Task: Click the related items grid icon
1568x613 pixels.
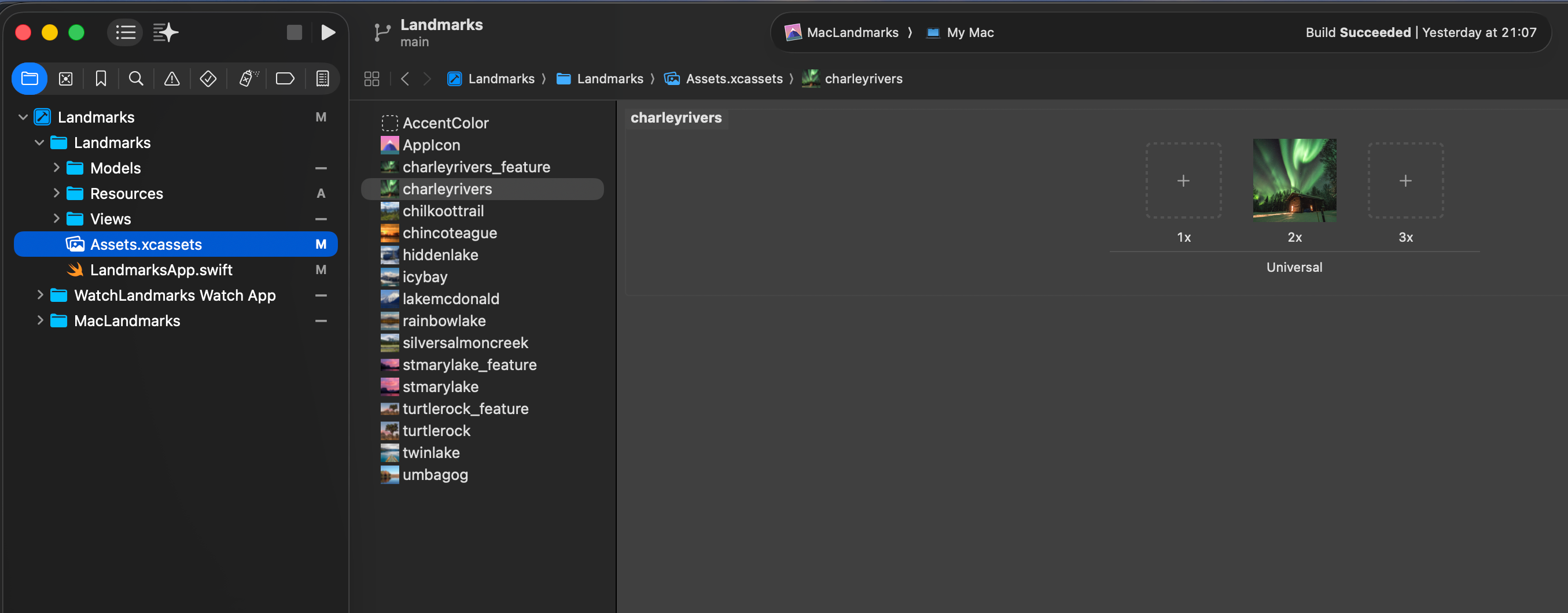Action: tap(371, 79)
